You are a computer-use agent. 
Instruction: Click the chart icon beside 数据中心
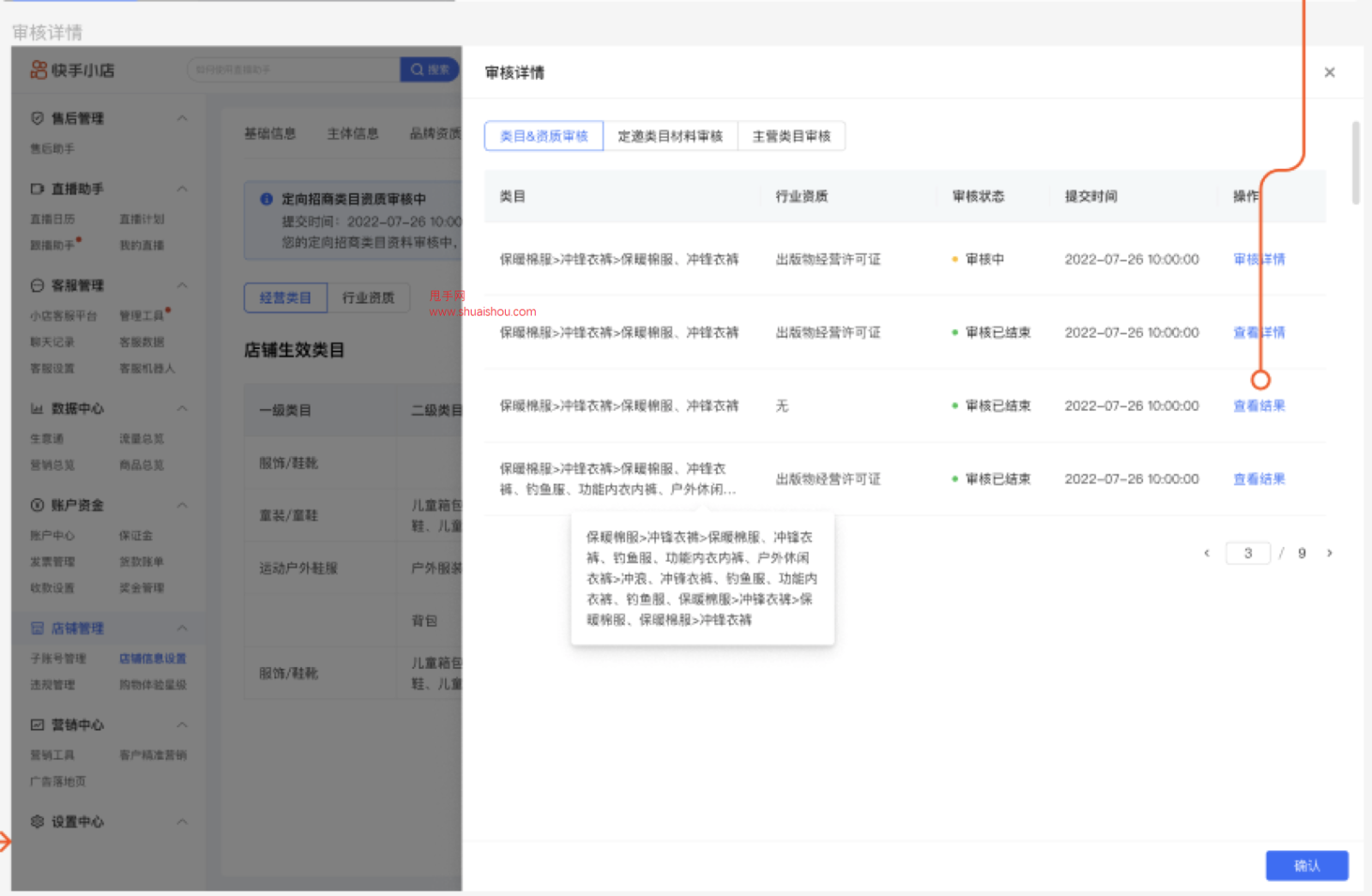(37, 409)
